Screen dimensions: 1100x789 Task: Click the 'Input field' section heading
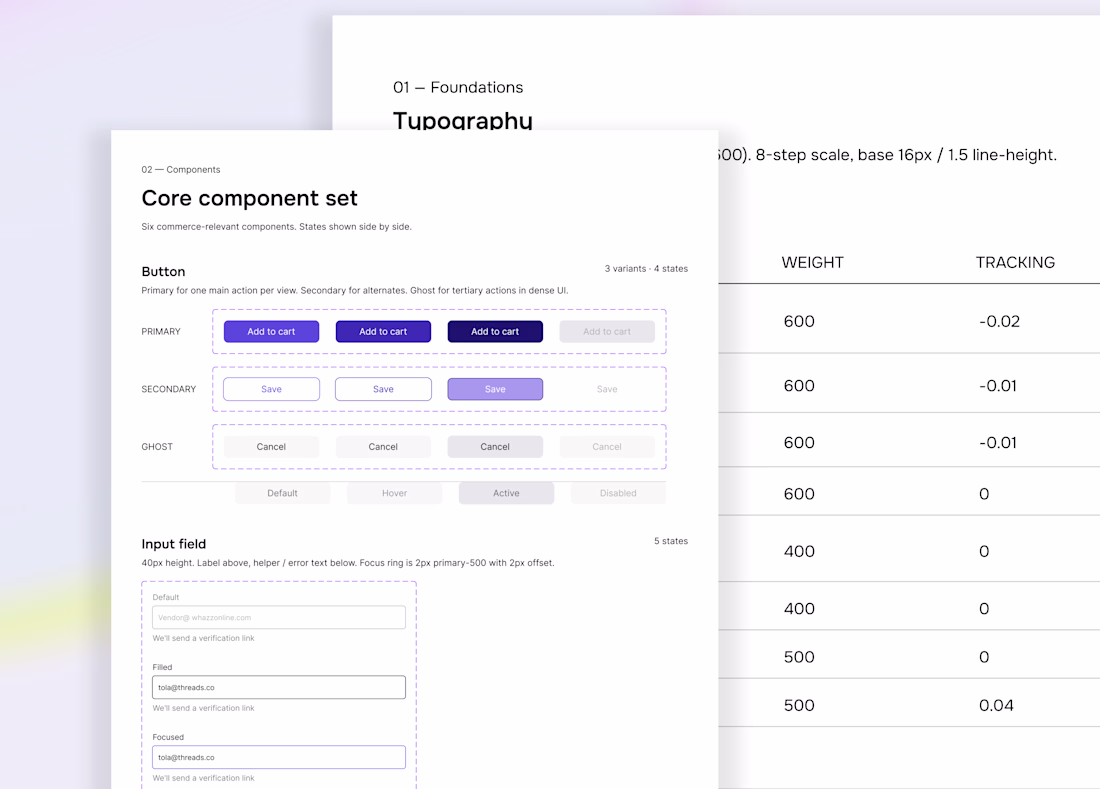pyautogui.click(x=173, y=544)
